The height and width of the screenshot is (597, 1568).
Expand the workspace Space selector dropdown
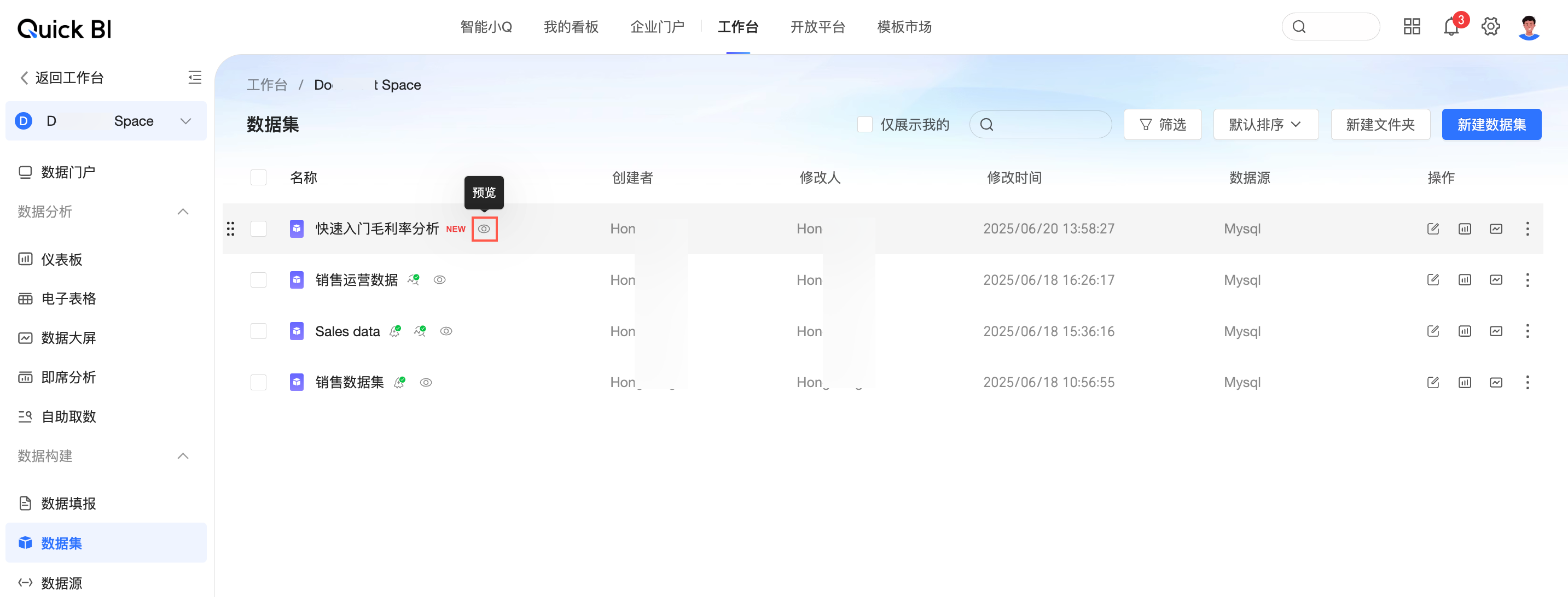[x=185, y=121]
